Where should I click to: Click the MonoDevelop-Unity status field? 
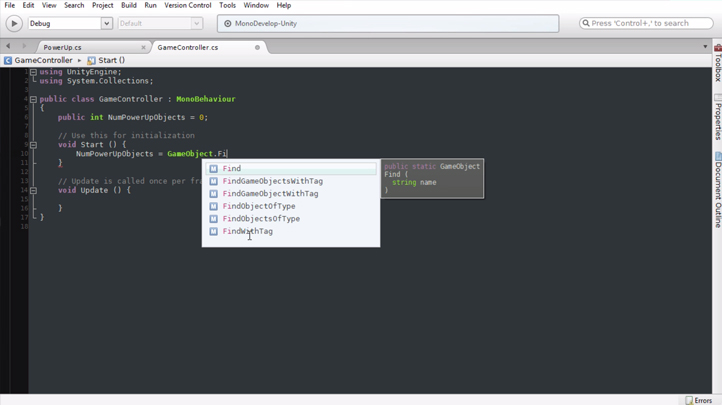(388, 23)
